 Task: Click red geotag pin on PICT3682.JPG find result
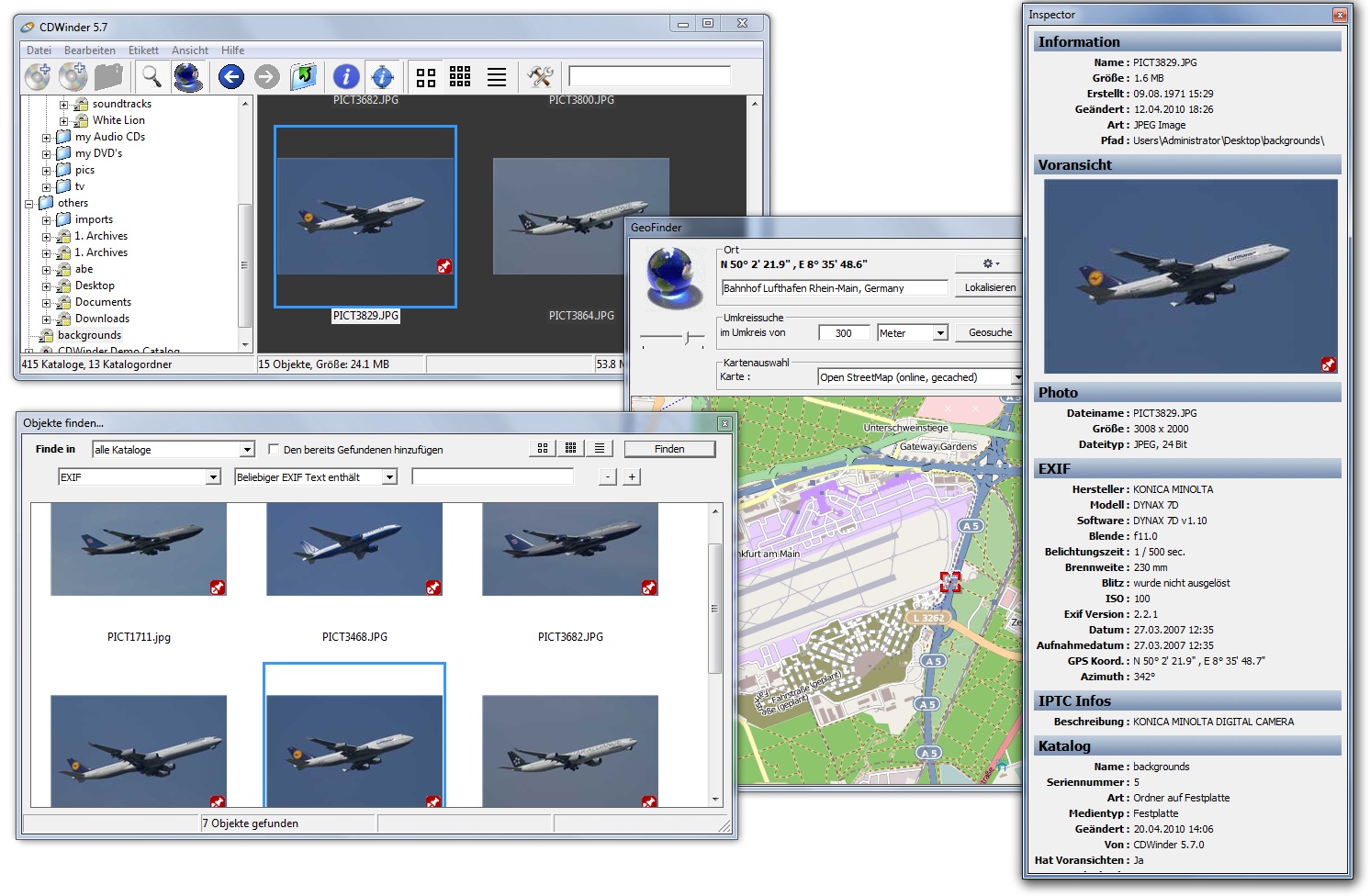649,588
